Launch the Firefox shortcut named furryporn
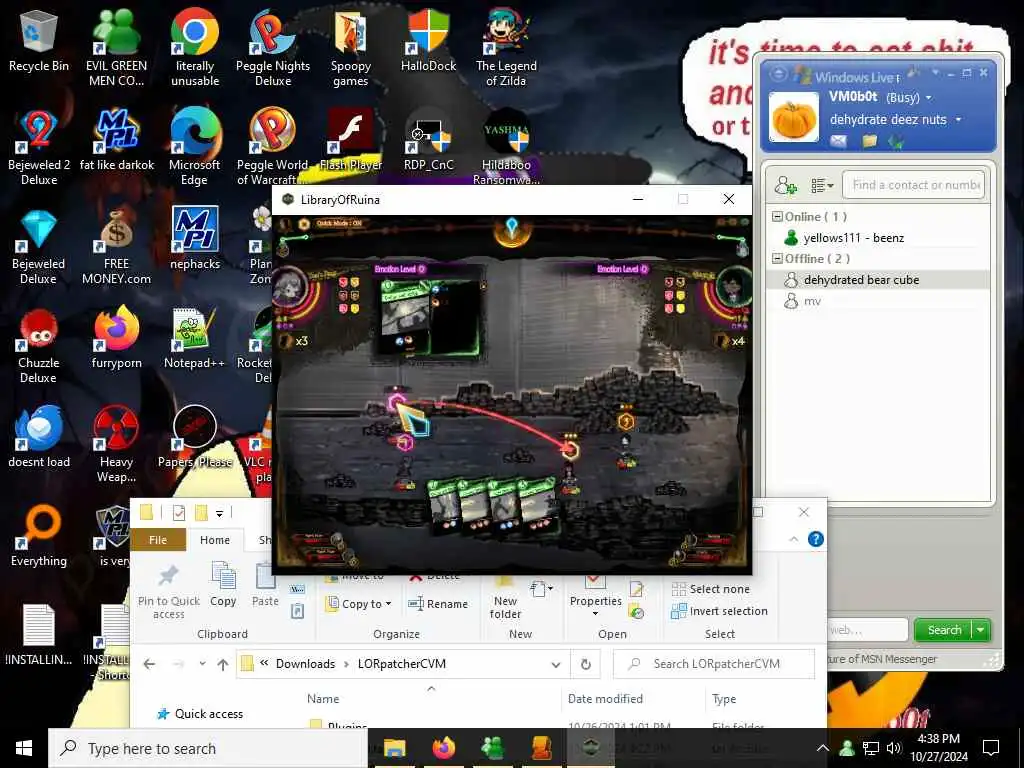Image resolution: width=1024 pixels, height=768 pixels. [116, 338]
